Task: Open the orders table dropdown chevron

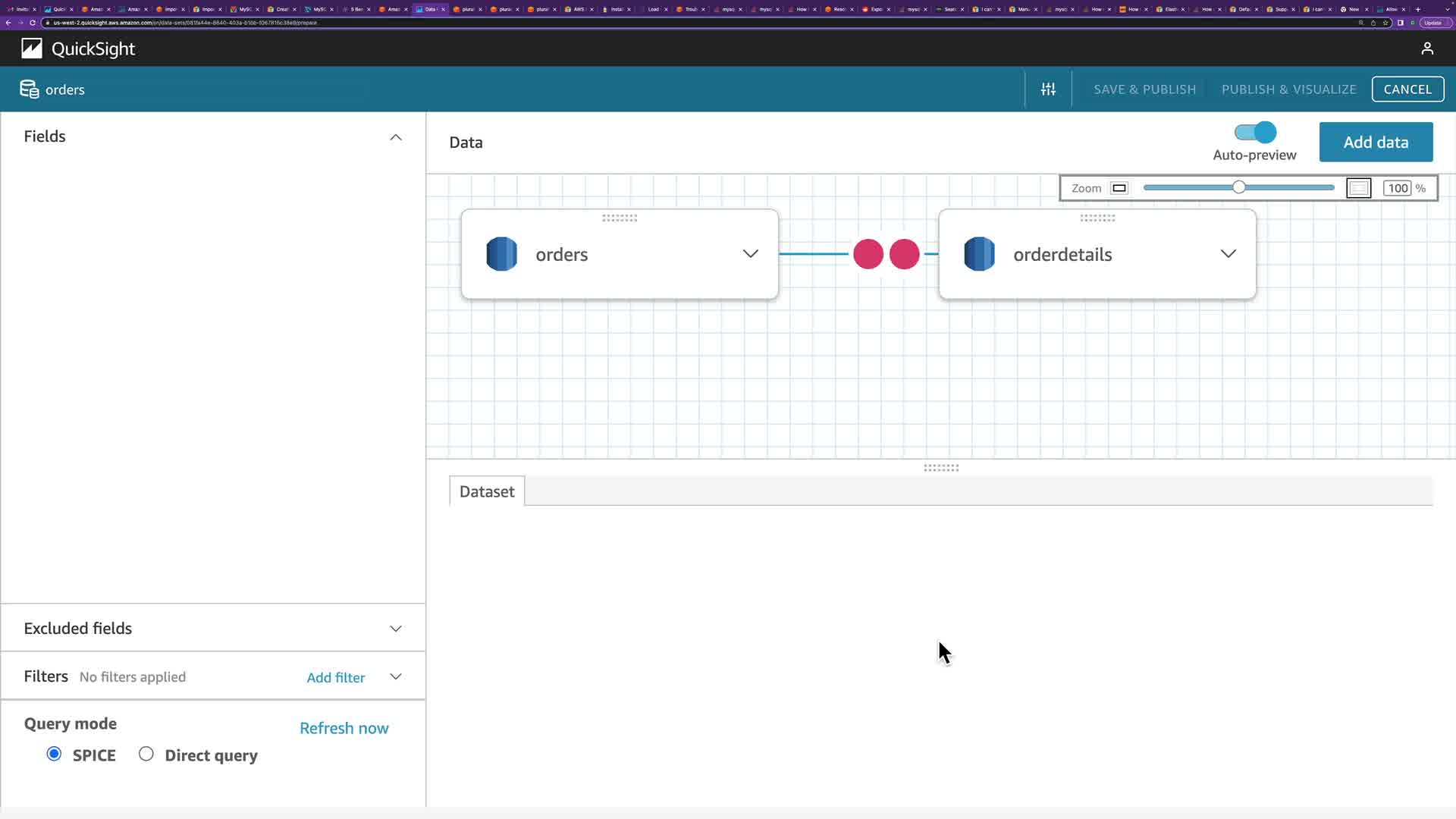Action: point(750,254)
